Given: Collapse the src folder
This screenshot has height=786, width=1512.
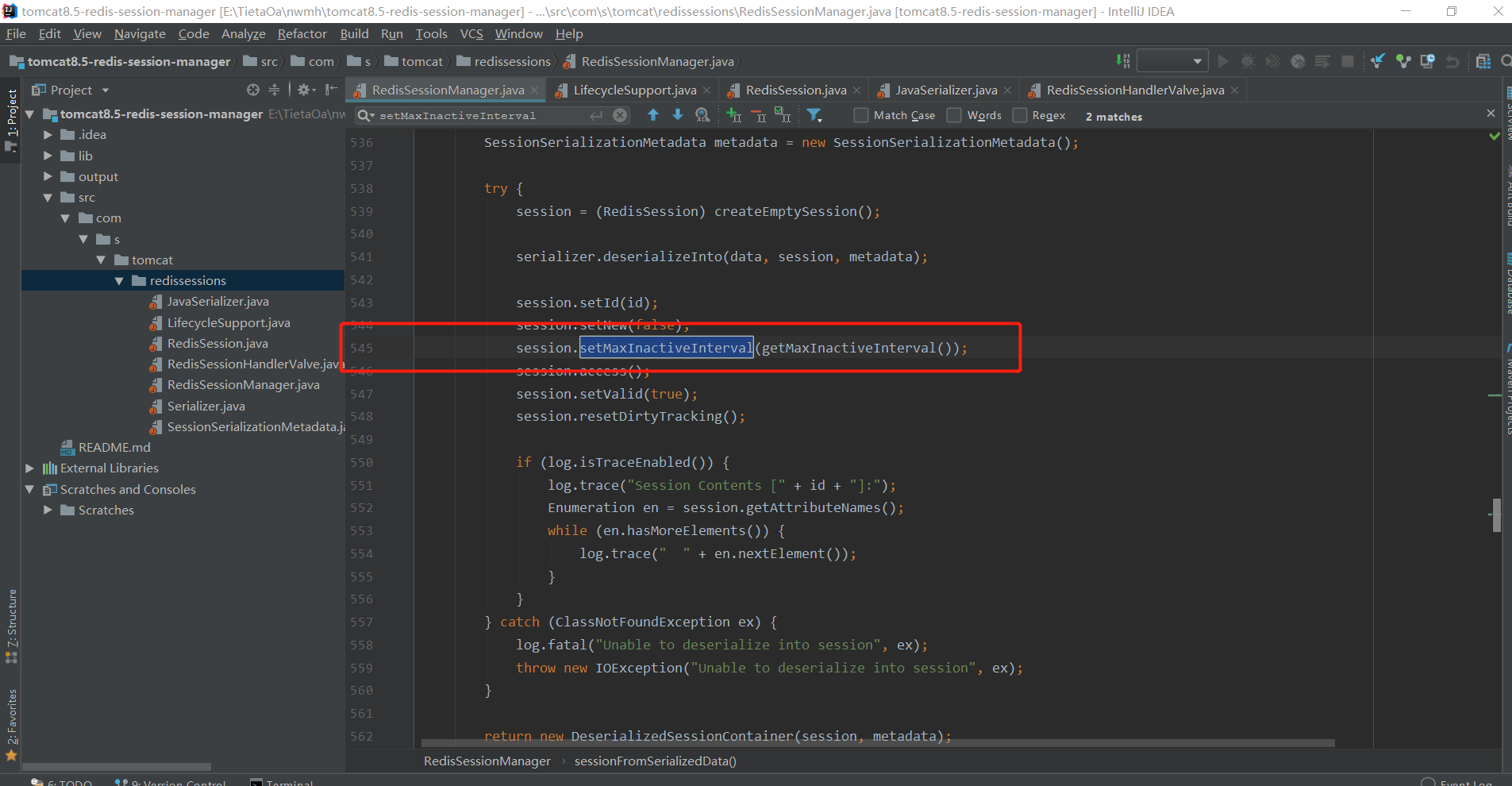Looking at the screenshot, I should [x=48, y=198].
